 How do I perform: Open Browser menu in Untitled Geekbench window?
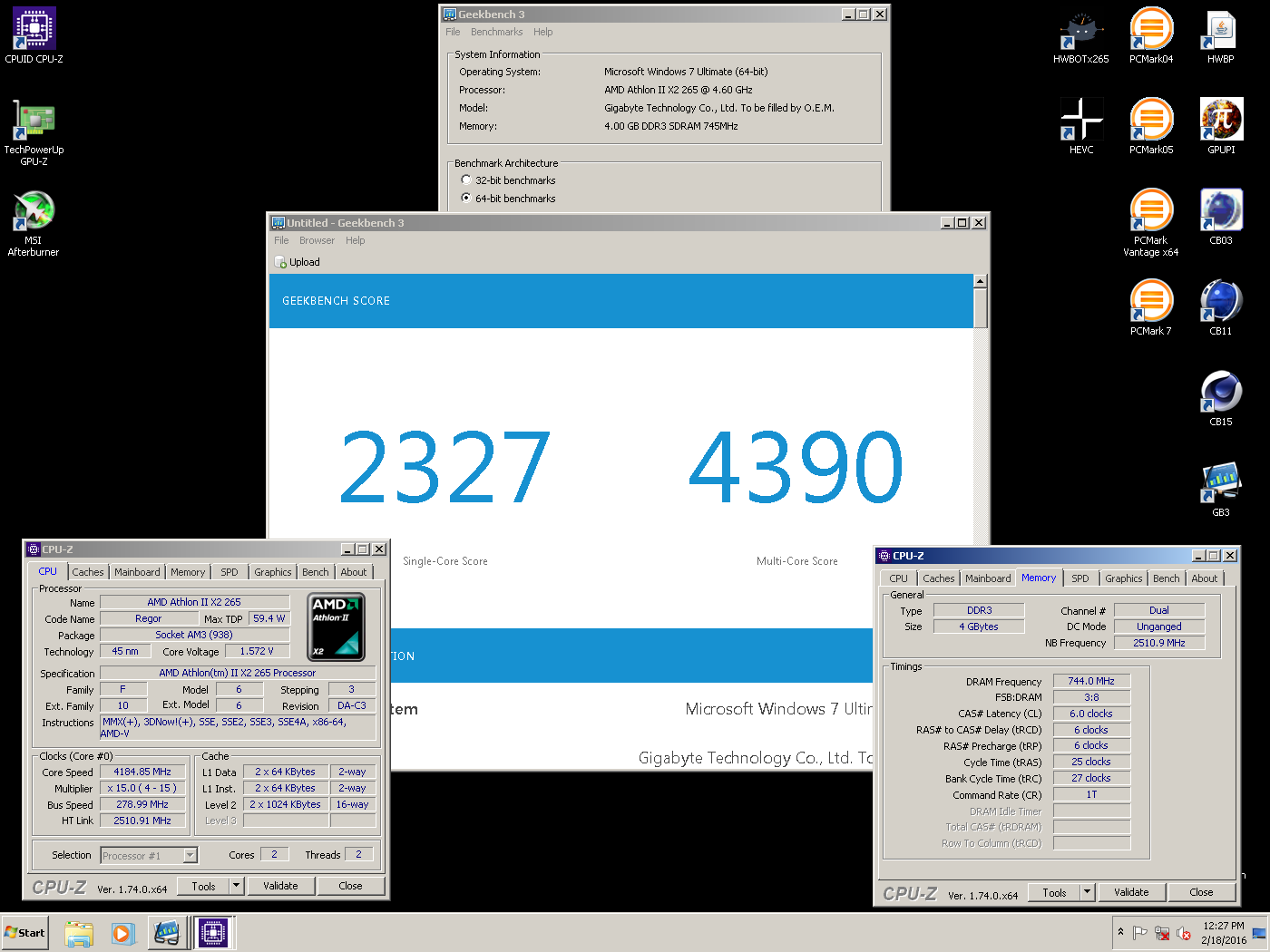[317, 240]
